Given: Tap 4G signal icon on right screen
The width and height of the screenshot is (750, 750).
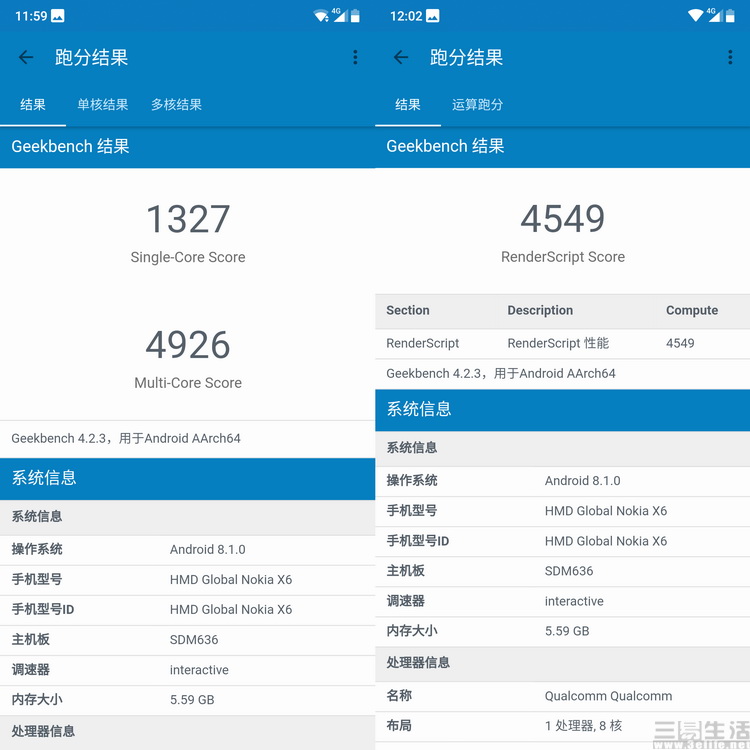Looking at the screenshot, I should 714,15.
